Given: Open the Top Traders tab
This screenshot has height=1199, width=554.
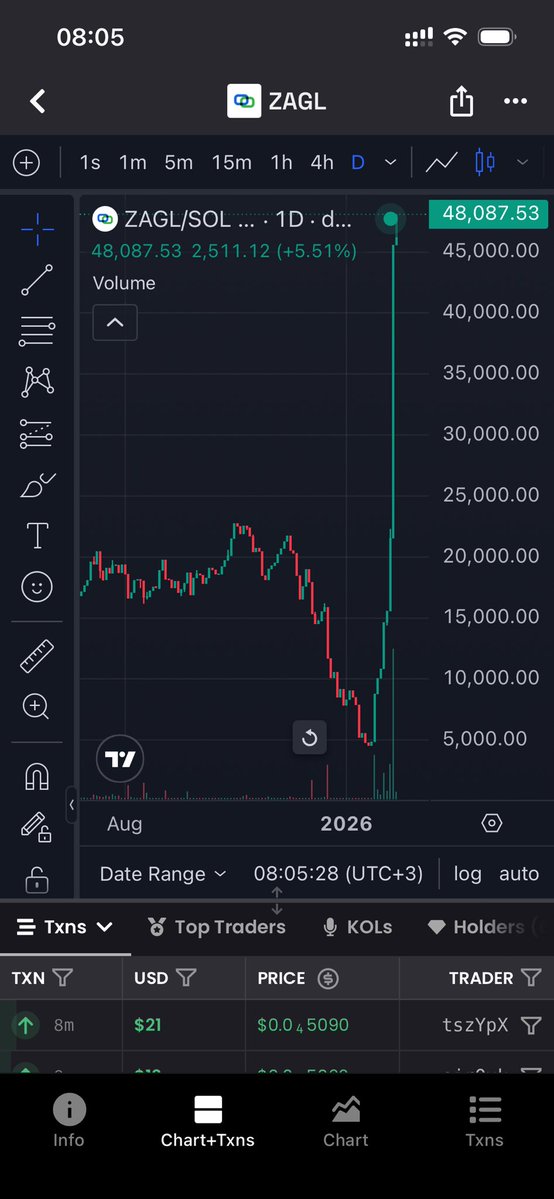Looking at the screenshot, I should 217,927.
